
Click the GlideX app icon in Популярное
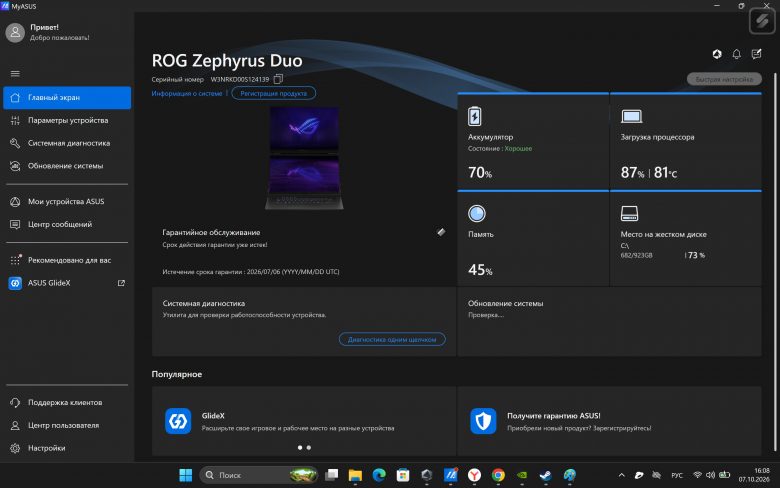(178, 421)
